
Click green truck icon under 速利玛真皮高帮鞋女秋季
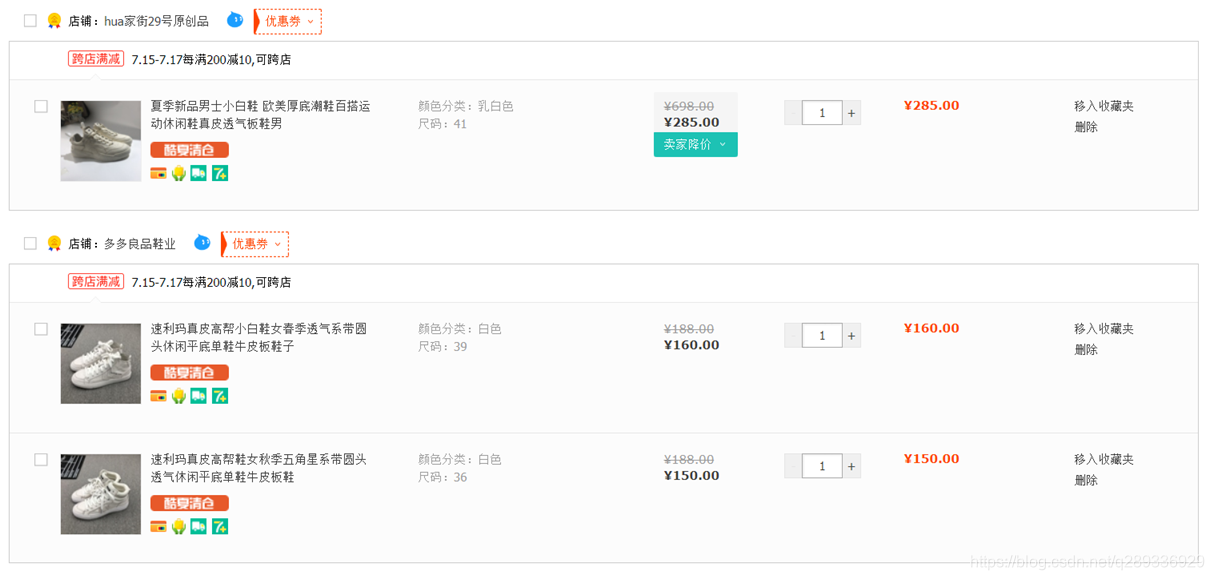[x=199, y=527]
